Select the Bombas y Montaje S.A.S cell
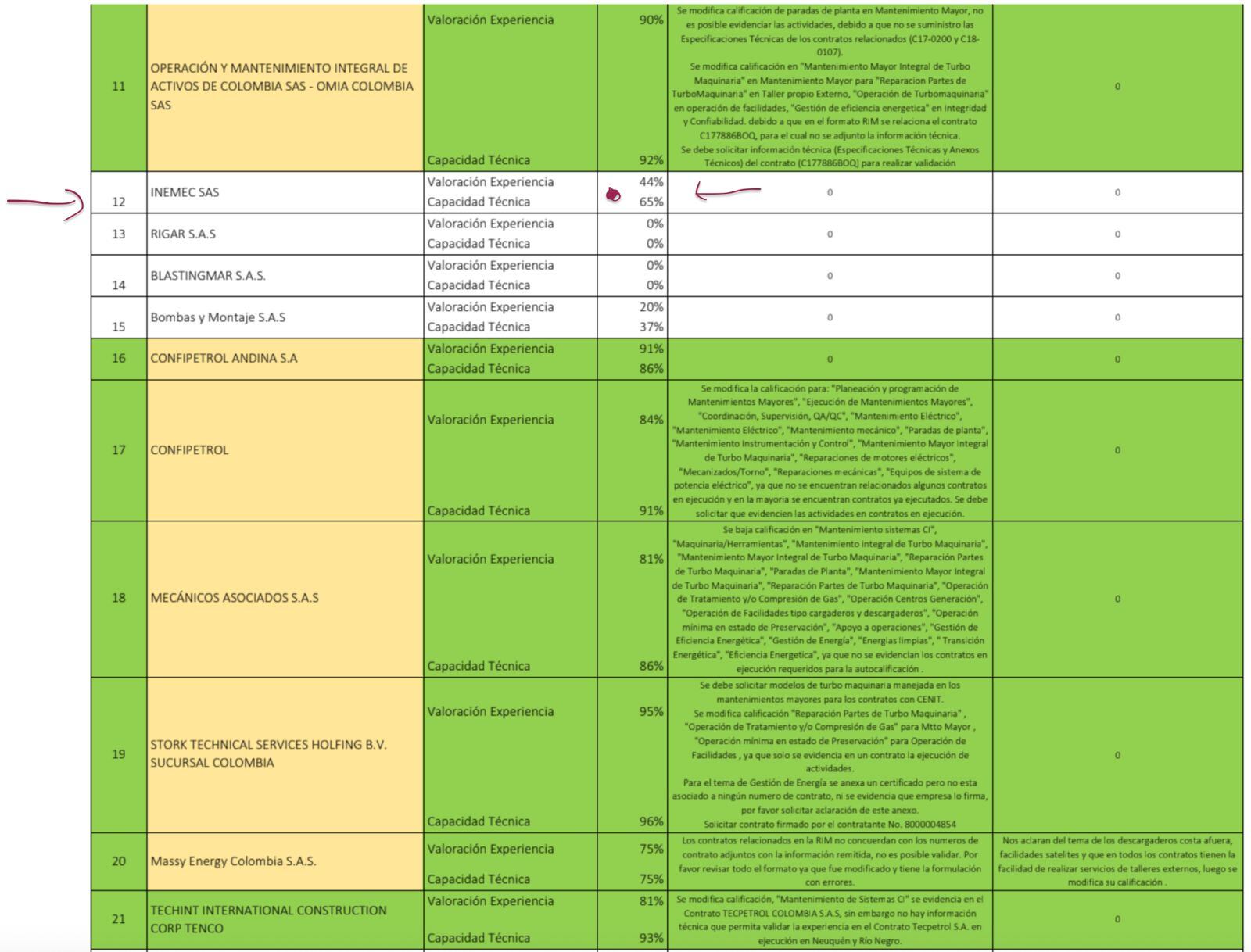Viewport: 1251px width, 952px height. tap(285, 317)
